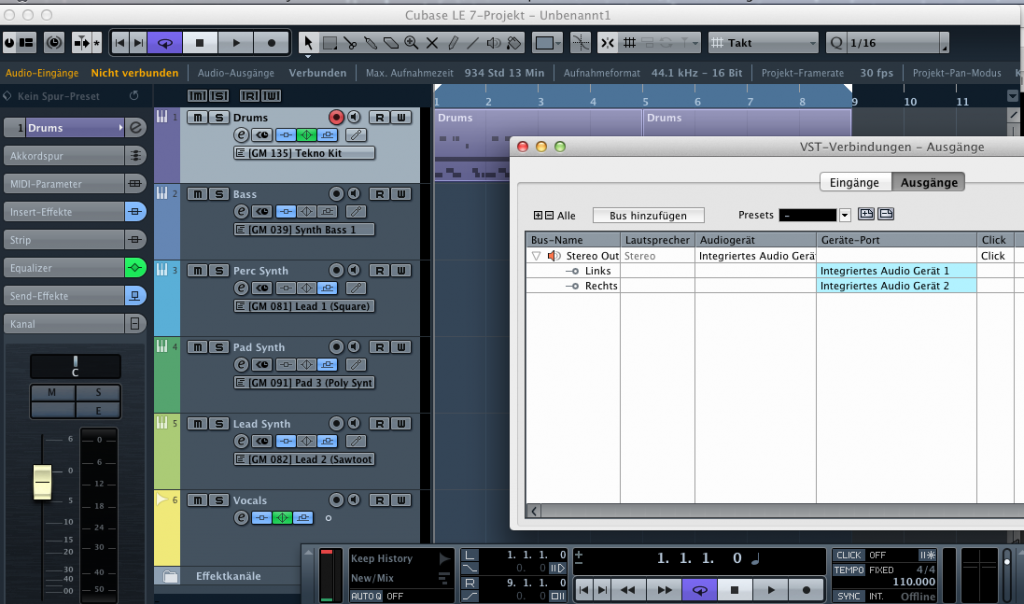Open the '[GM 091] Pad 3' program selector
This screenshot has width=1024, height=604.
point(304,383)
